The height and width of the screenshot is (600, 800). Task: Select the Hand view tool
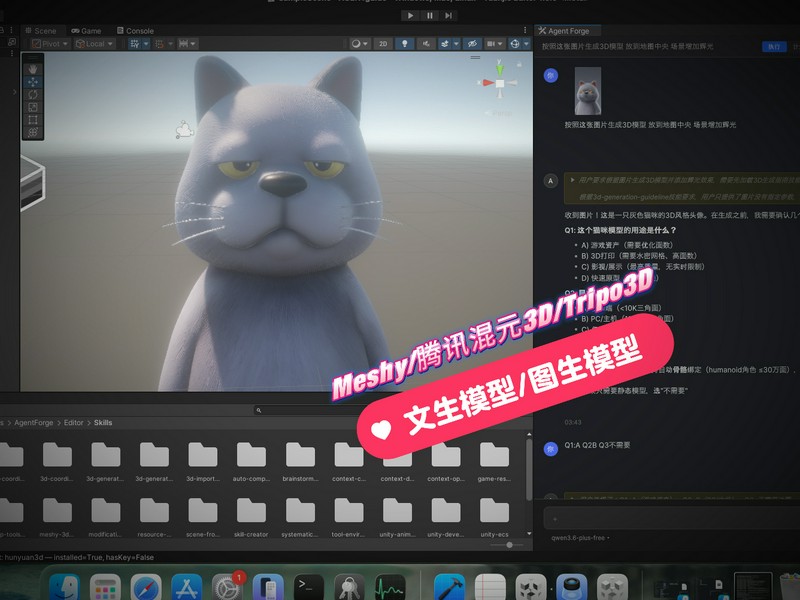[33, 69]
